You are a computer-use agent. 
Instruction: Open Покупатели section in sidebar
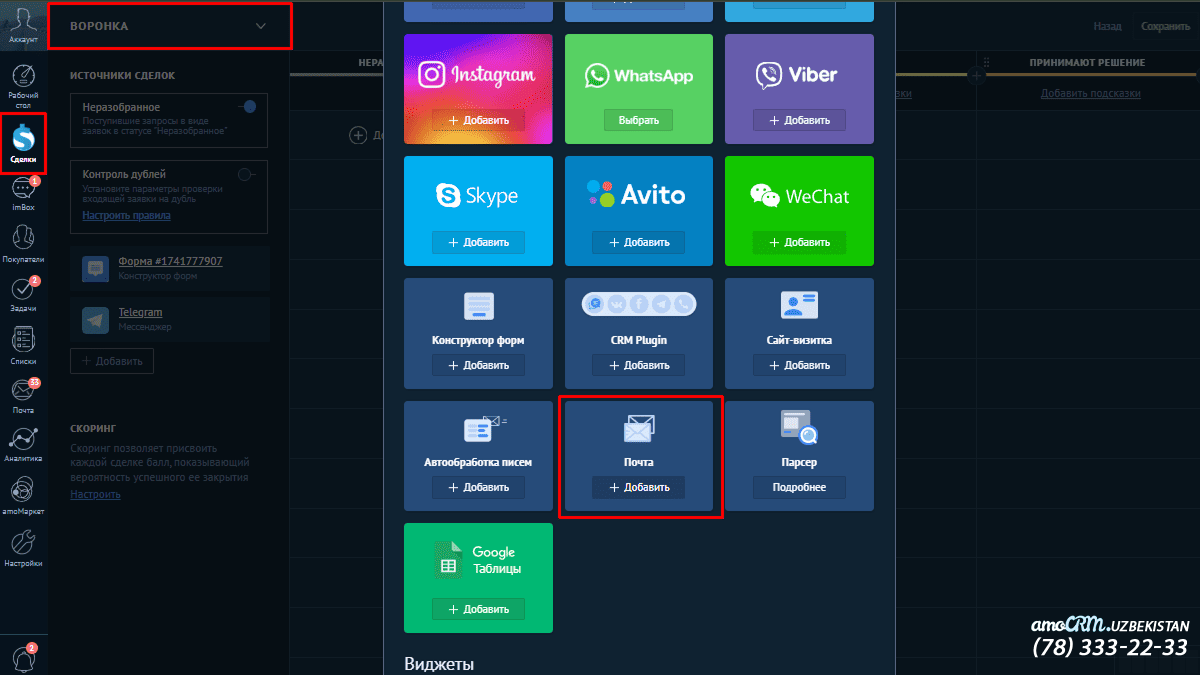(x=23, y=243)
